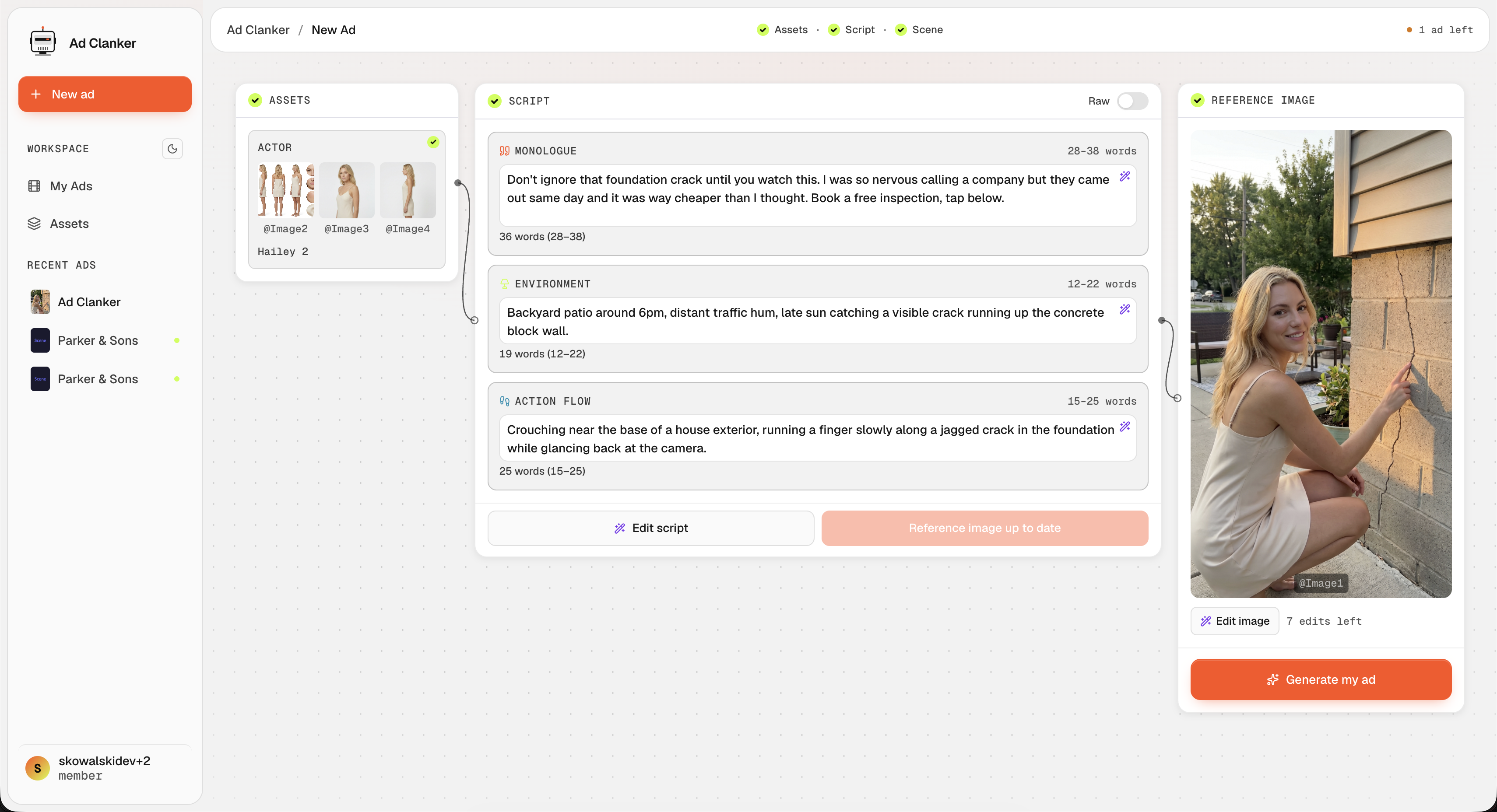
Task: Open the recent ad Ad Clanker
Action: tap(105, 302)
